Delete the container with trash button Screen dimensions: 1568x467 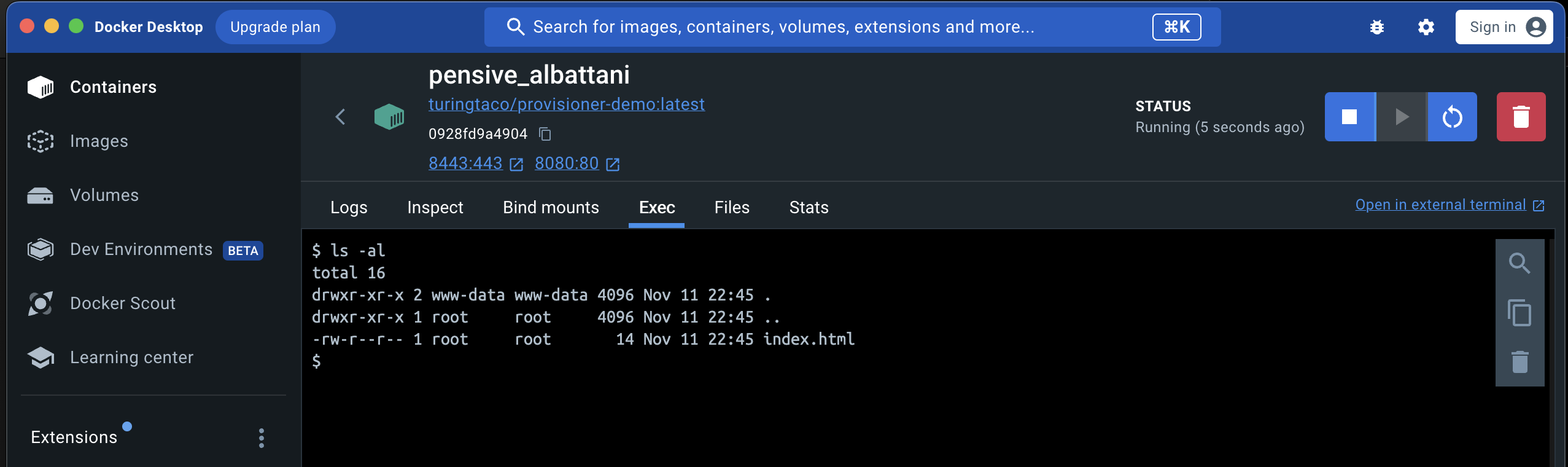pos(1520,117)
